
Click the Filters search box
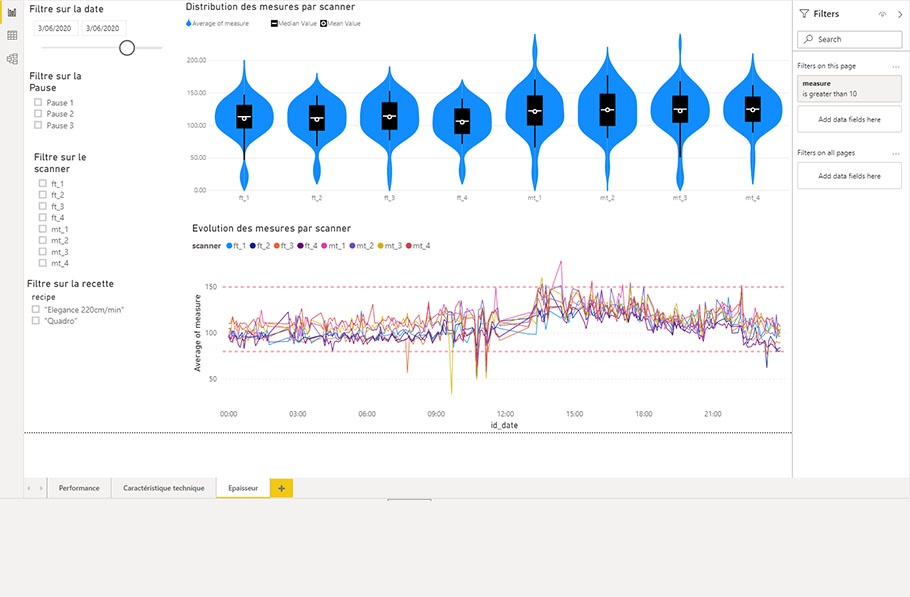(x=850, y=39)
